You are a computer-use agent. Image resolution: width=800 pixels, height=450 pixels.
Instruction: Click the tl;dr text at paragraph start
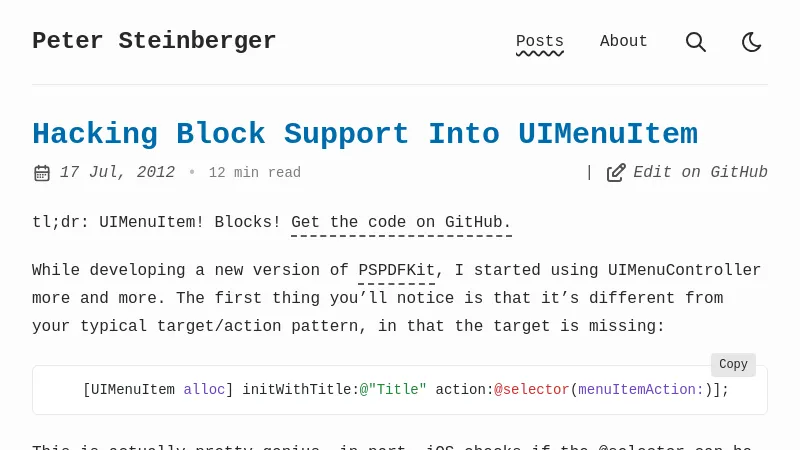[56, 222]
